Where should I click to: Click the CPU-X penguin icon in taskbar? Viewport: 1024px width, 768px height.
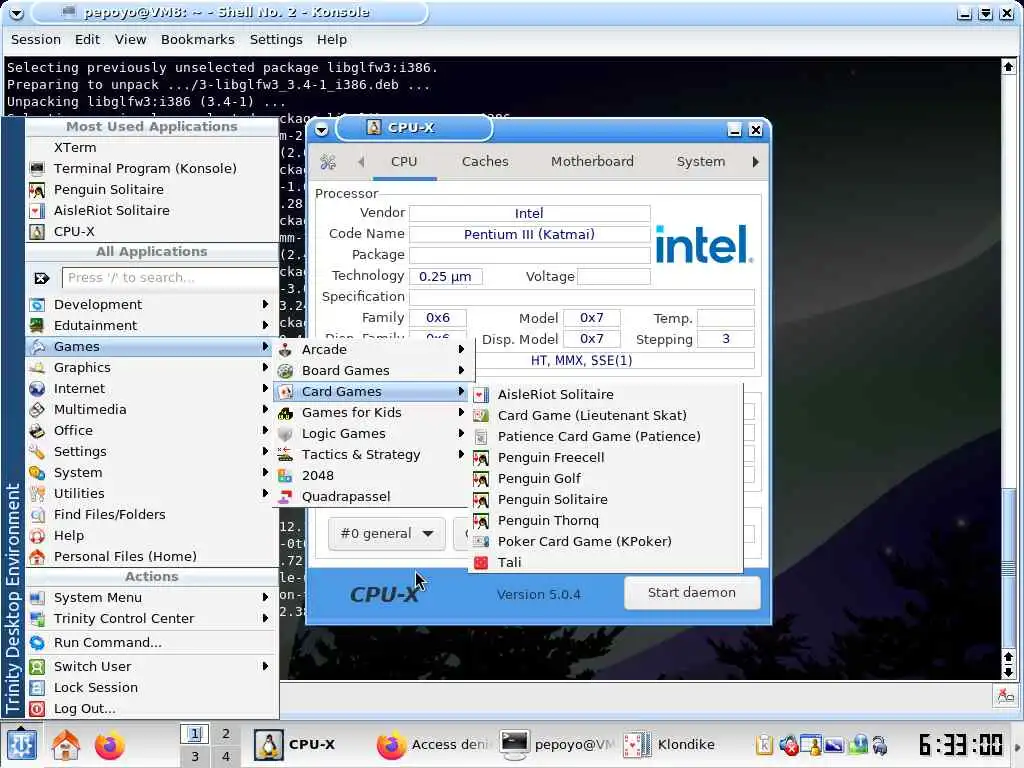[268, 744]
